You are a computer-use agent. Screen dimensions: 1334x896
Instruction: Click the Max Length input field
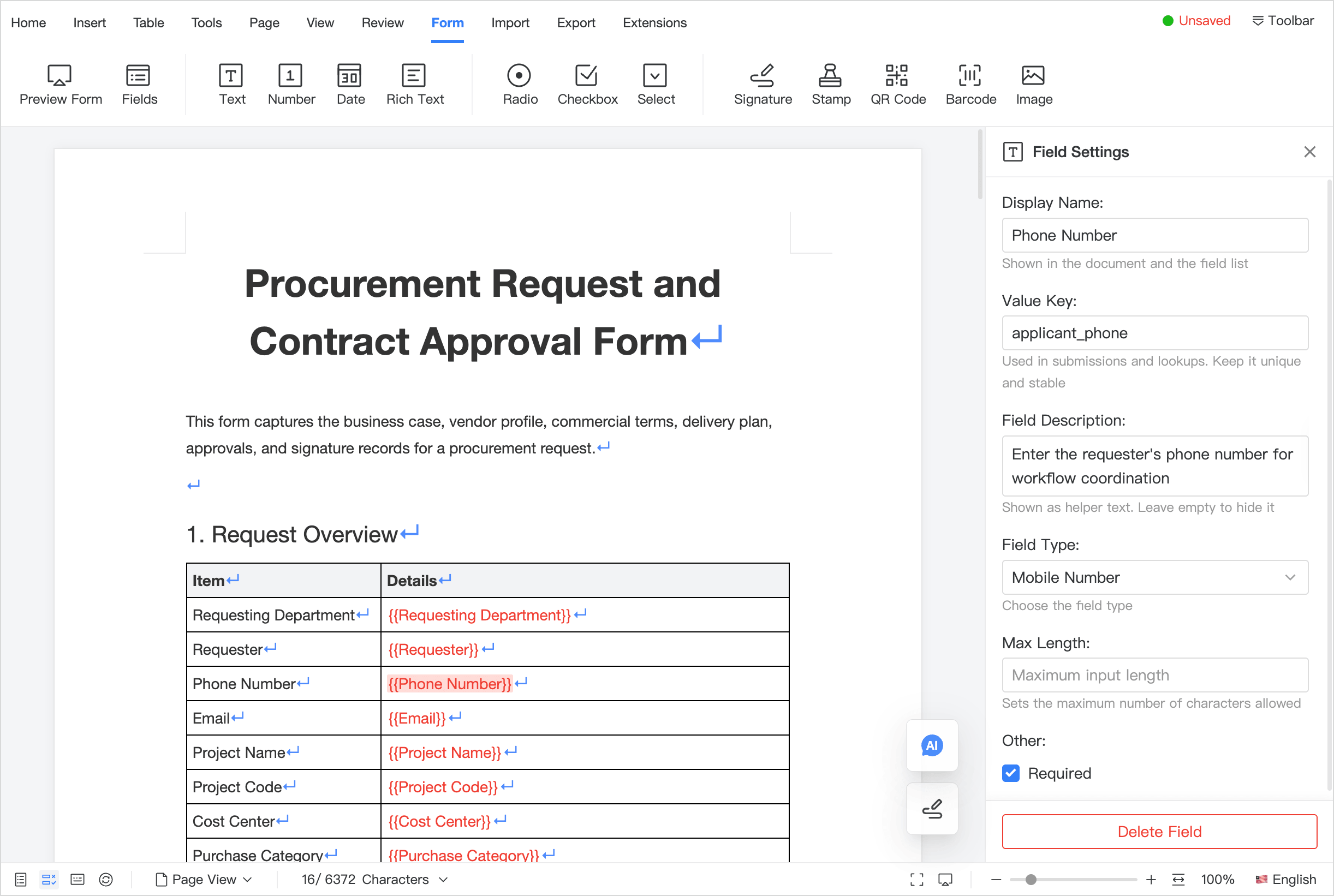tap(1154, 675)
